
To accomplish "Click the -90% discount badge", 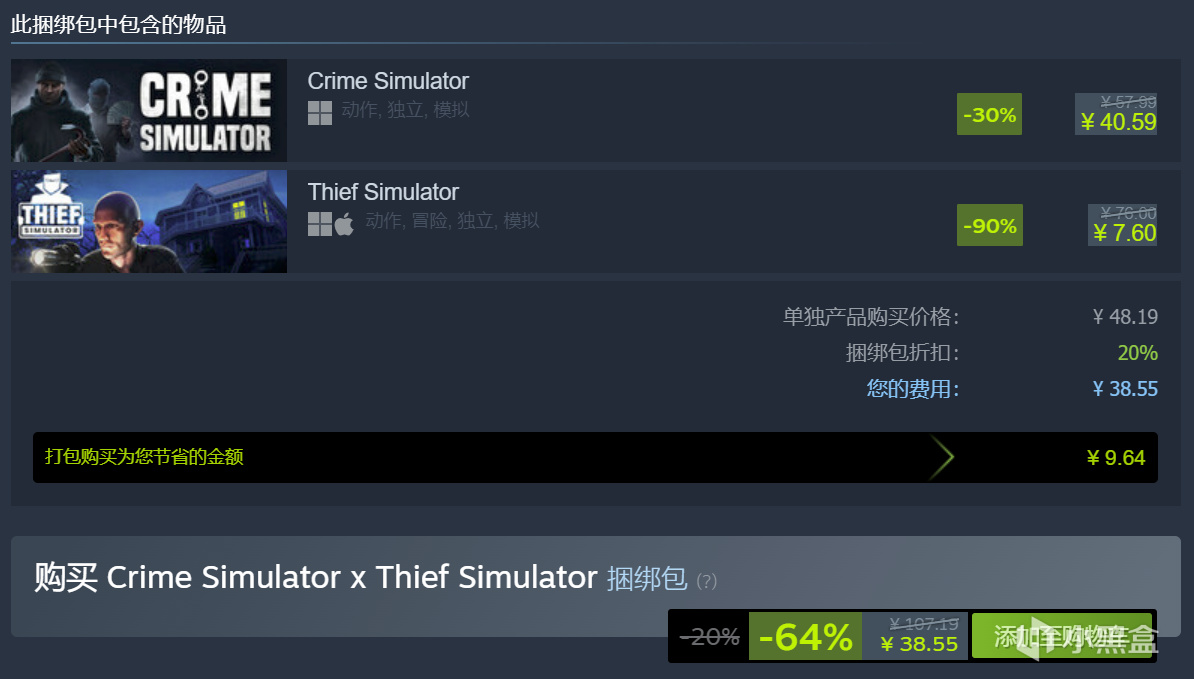I will click(989, 225).
